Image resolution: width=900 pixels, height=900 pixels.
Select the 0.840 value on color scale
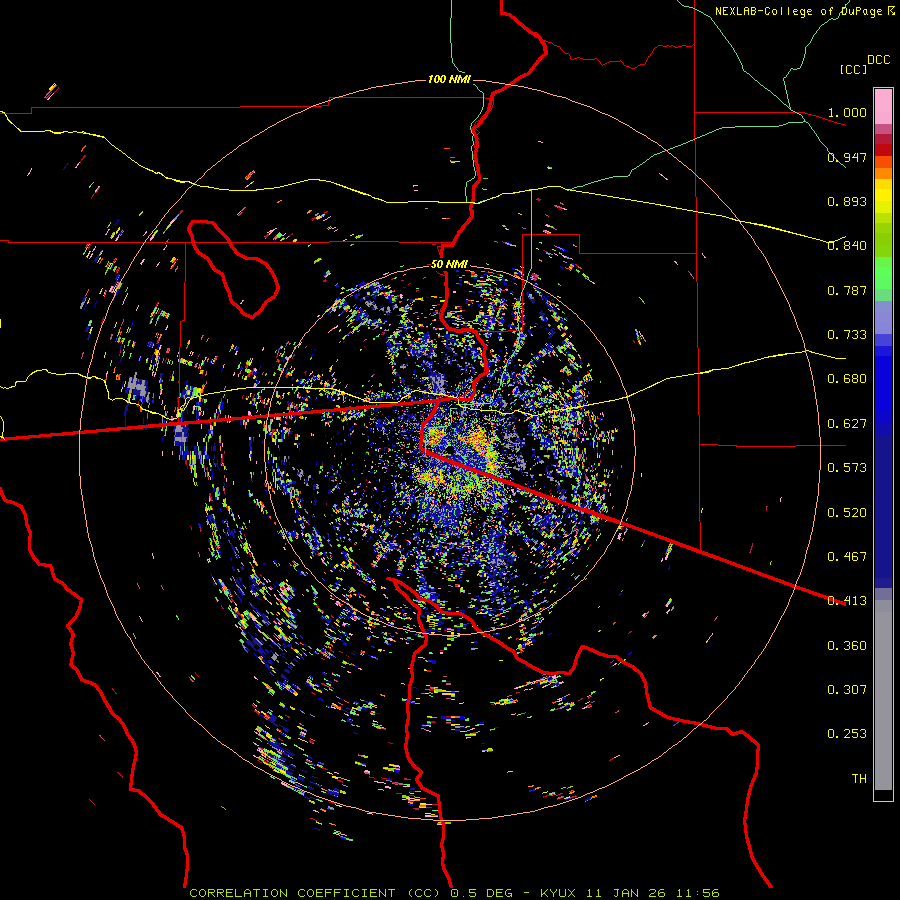tap(847, 246)
